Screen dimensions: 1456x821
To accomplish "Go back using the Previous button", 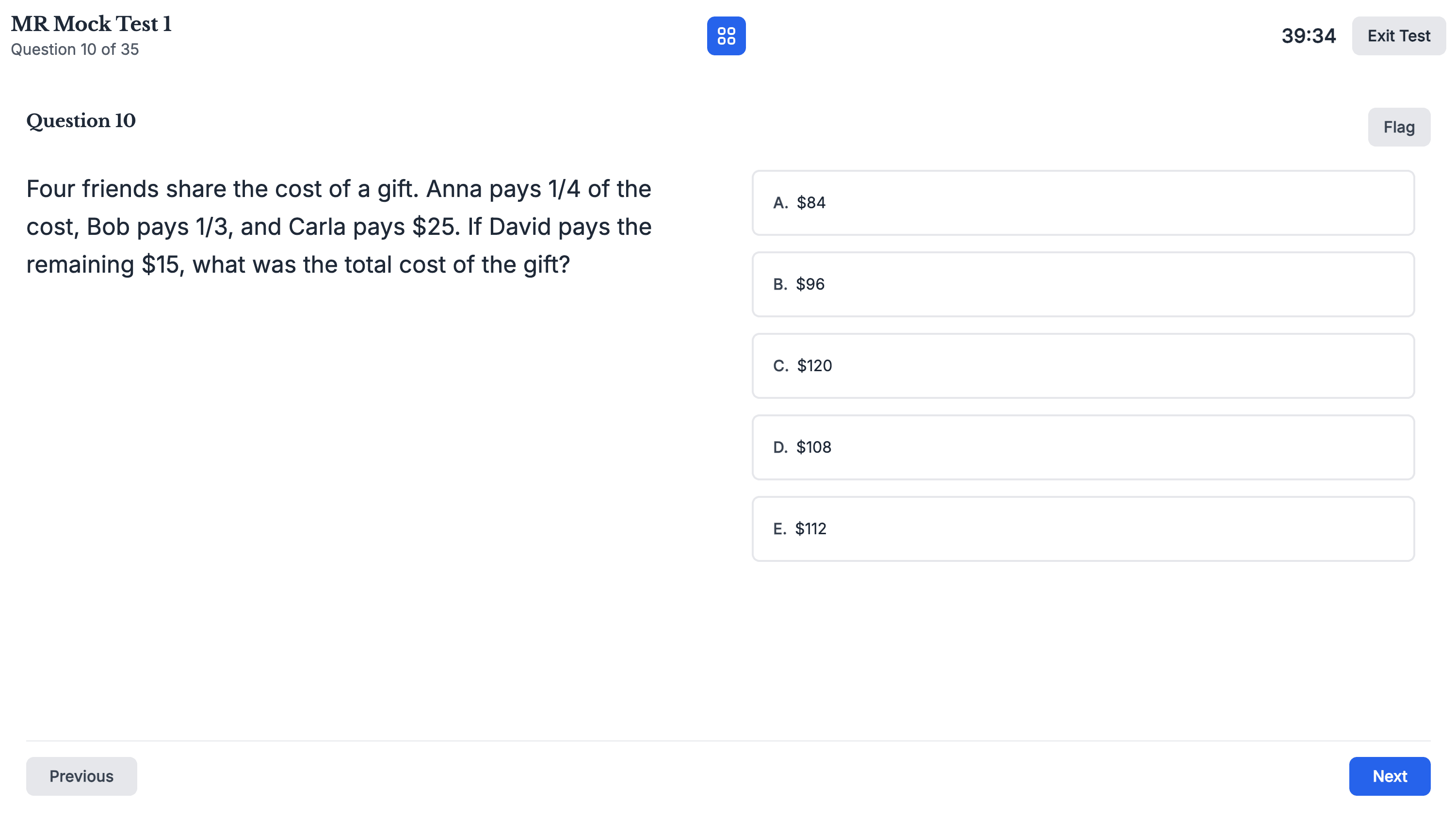I will click(81, 776).
